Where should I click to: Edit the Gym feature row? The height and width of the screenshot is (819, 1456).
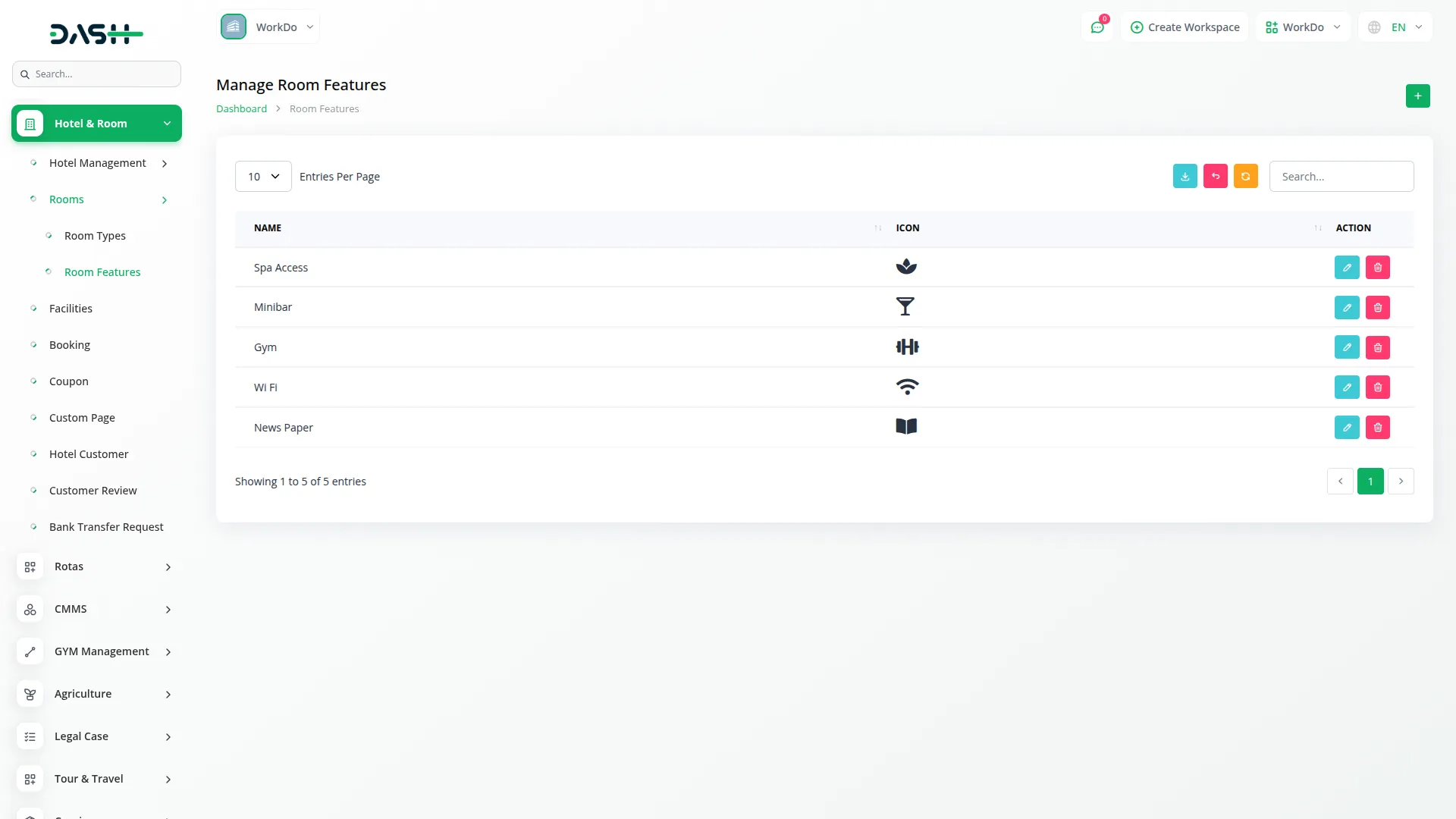pos(1347,347)
